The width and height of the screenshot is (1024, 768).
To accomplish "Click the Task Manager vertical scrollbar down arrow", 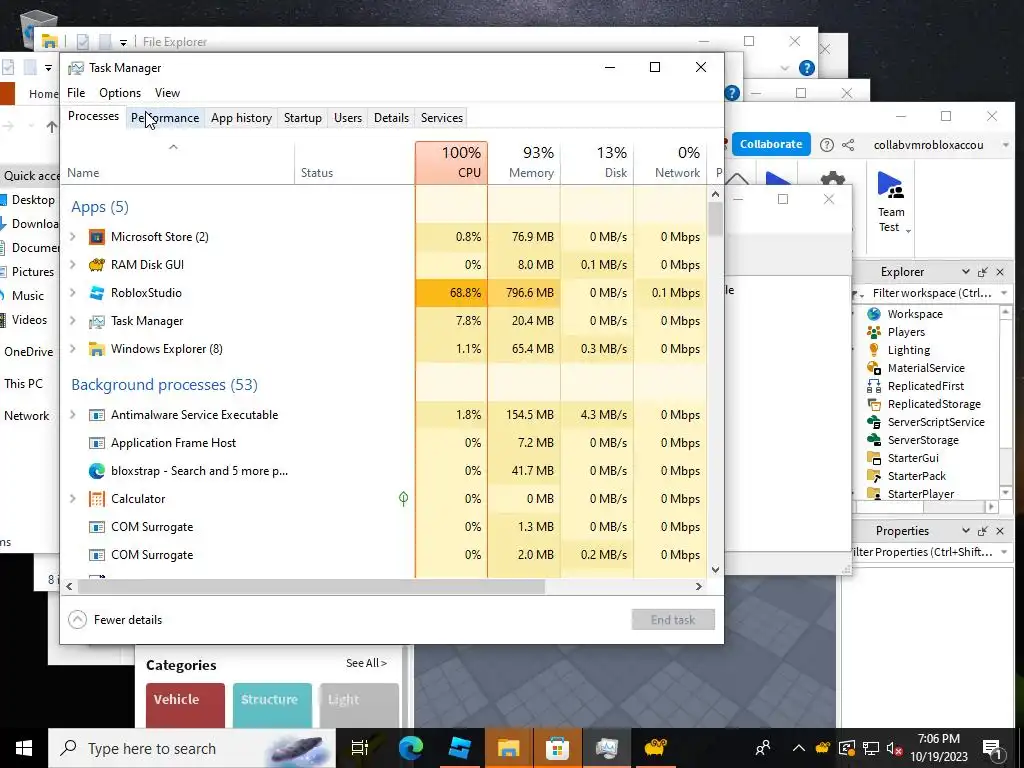I will [715, 569].
